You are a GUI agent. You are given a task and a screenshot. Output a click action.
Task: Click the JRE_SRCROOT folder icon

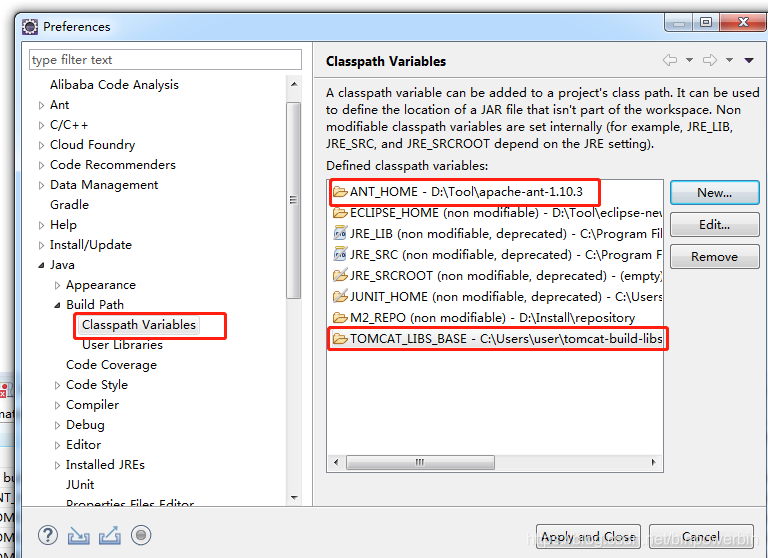(340, 275)
